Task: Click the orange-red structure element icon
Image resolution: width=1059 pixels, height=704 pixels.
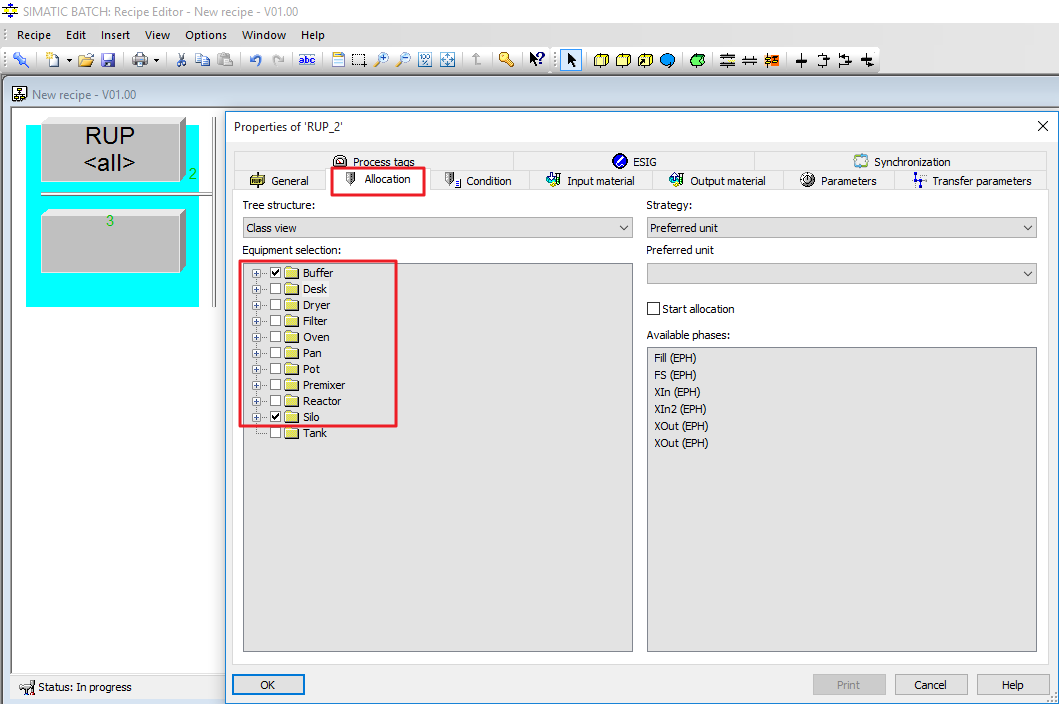Action: [x=771, y=60]
